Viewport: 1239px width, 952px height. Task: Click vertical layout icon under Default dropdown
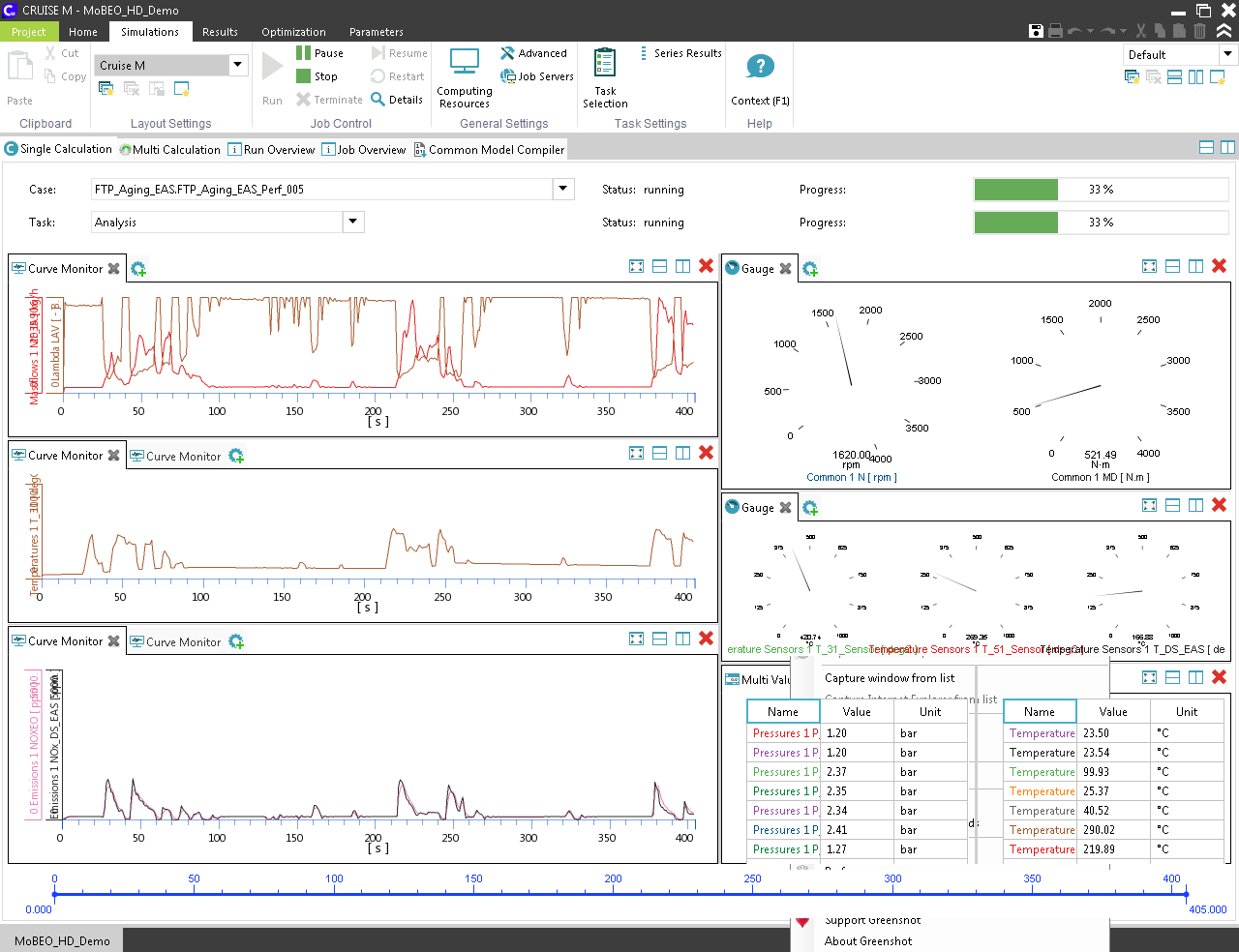(x=1195, y=77)
